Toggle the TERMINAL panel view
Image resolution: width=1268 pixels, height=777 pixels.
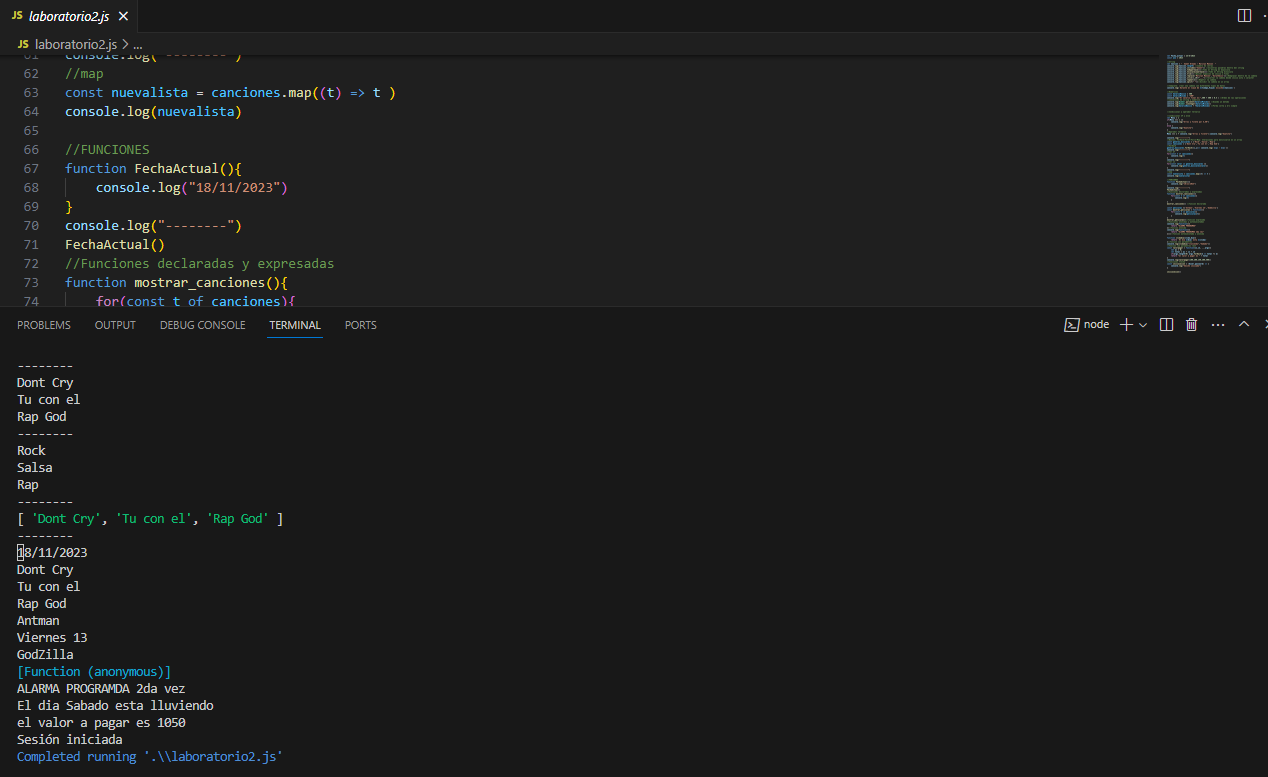click(294, 325)
